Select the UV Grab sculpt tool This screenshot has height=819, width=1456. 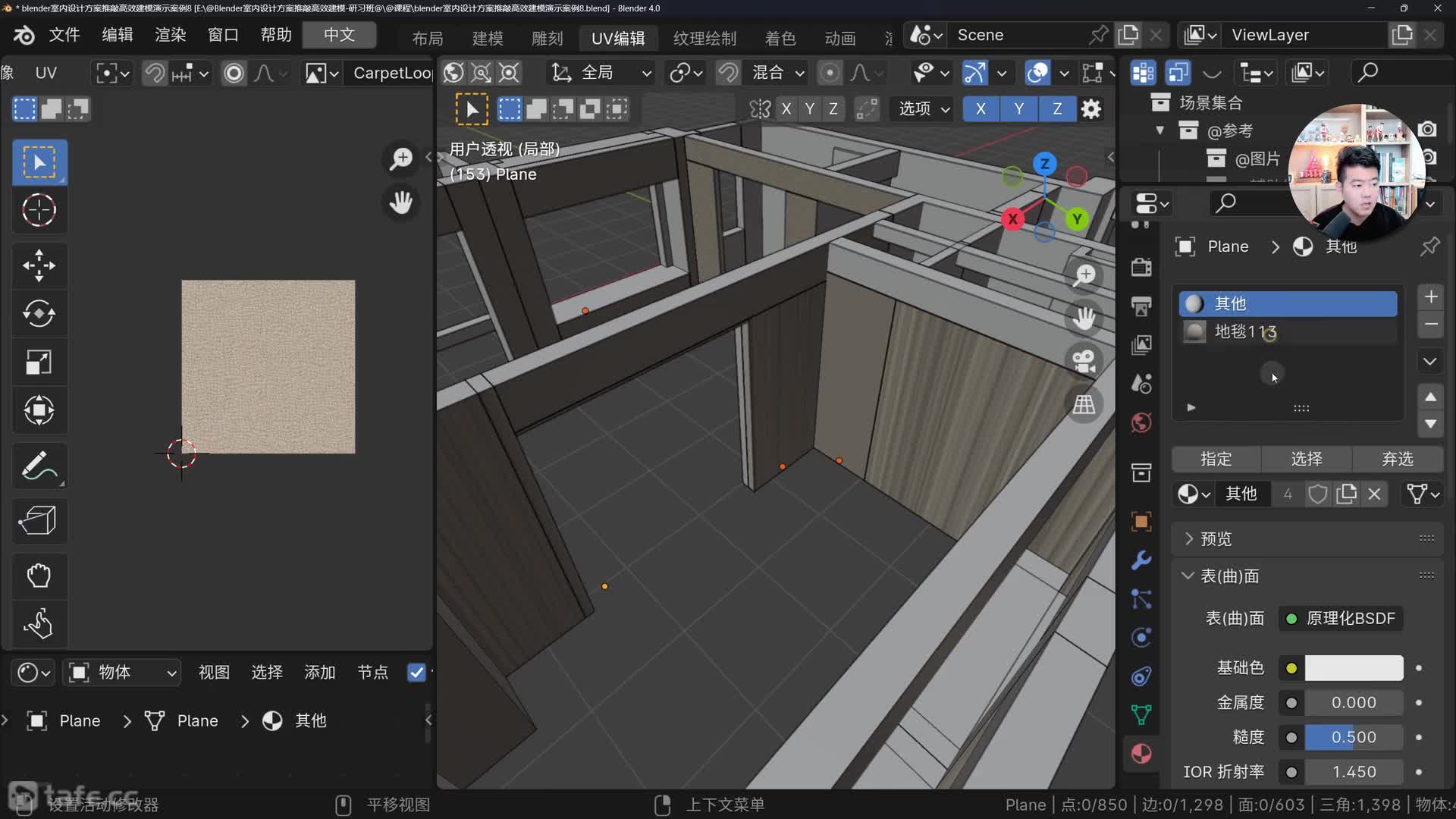[39, 576]
